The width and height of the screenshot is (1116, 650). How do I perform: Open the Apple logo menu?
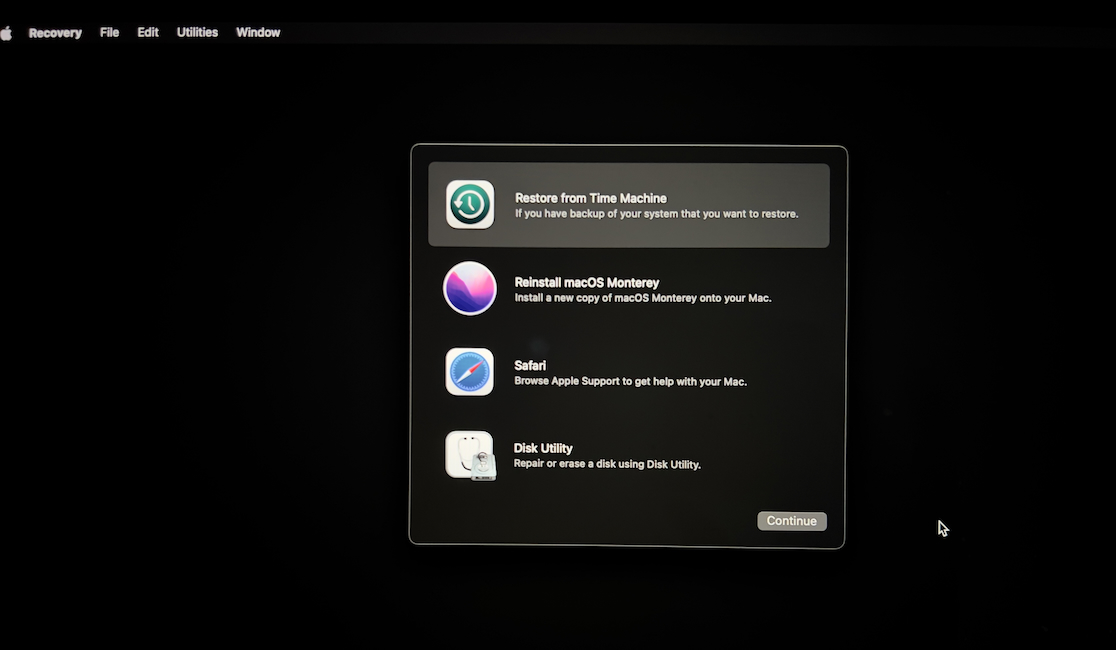tap(6, 33)
